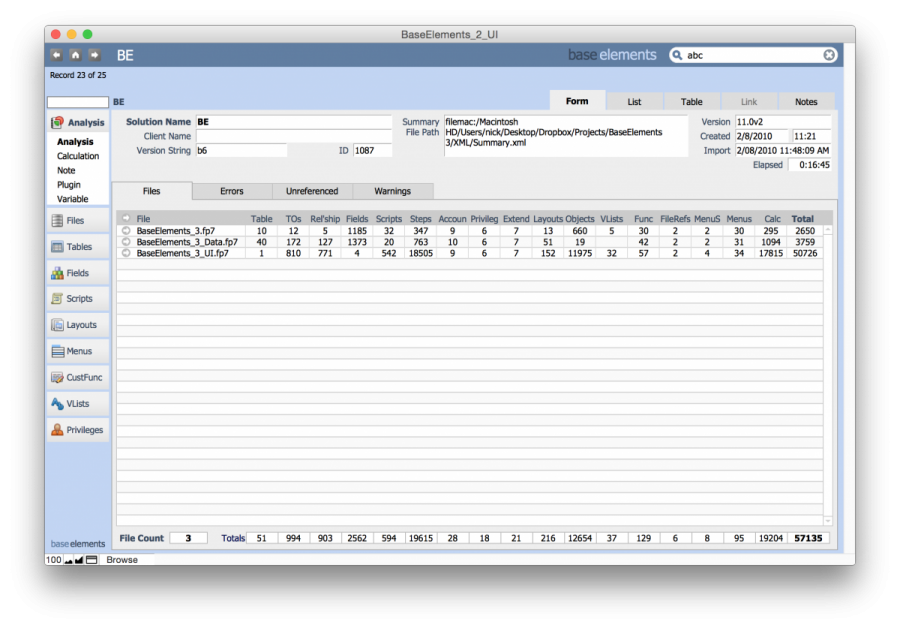Switch to the Errors tab

click(232, 191)
